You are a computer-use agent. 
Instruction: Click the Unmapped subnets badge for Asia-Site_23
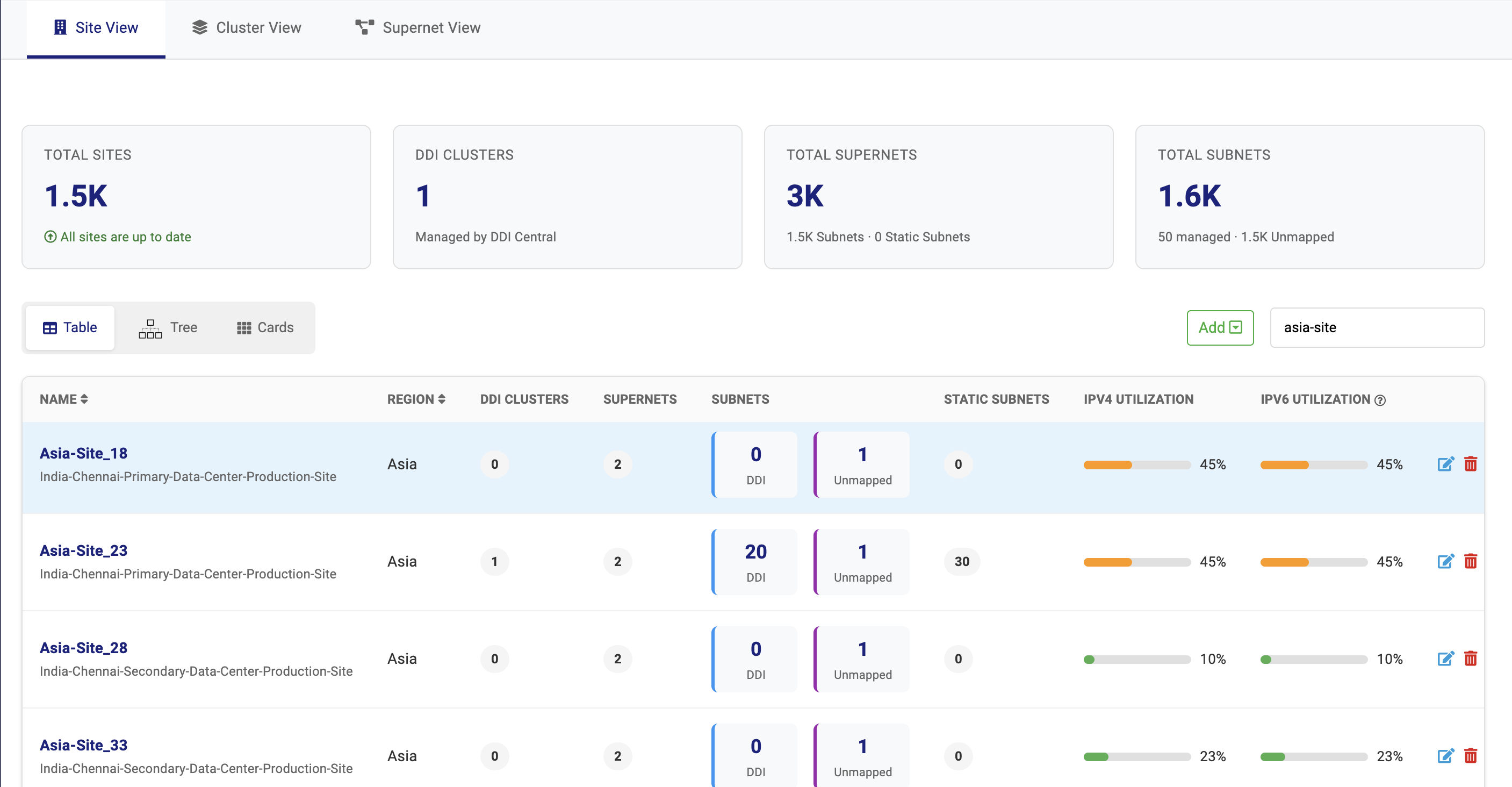861,561
